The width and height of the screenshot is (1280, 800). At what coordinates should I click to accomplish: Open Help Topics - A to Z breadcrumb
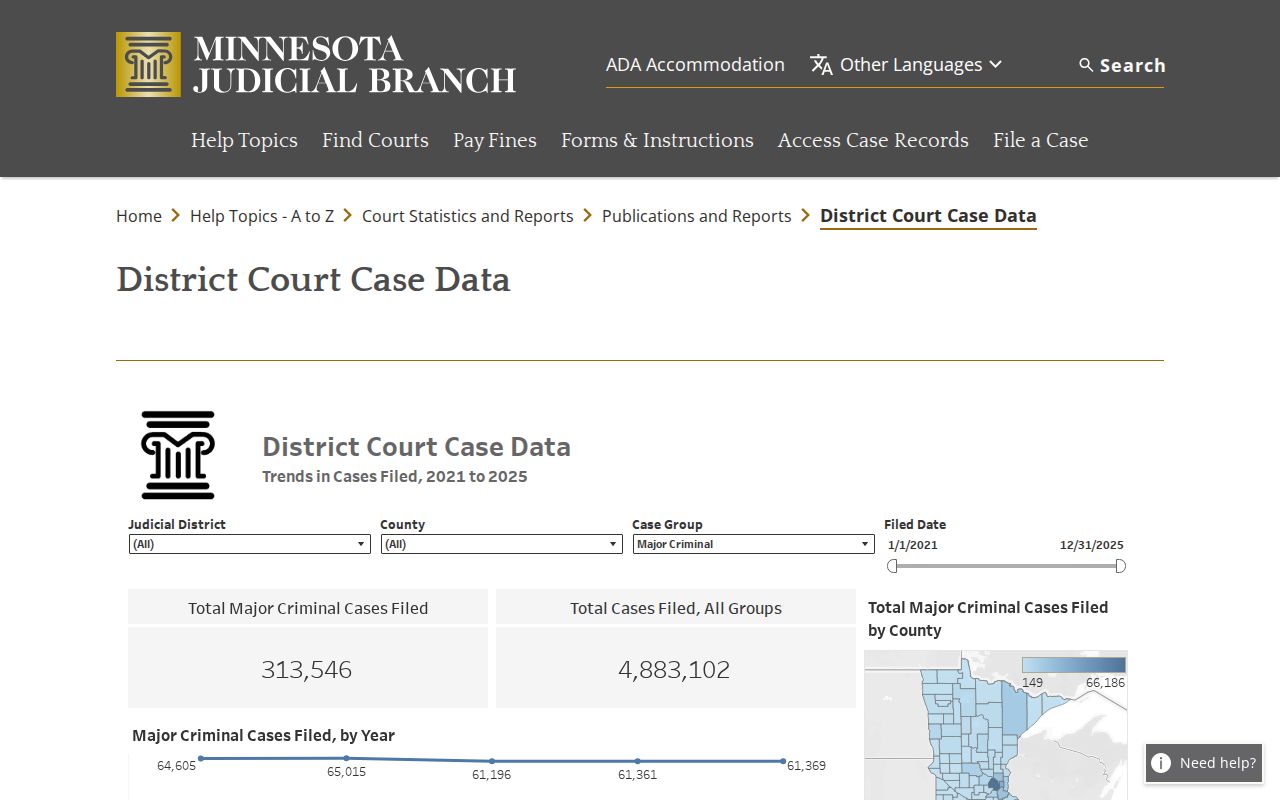point(262,216)
